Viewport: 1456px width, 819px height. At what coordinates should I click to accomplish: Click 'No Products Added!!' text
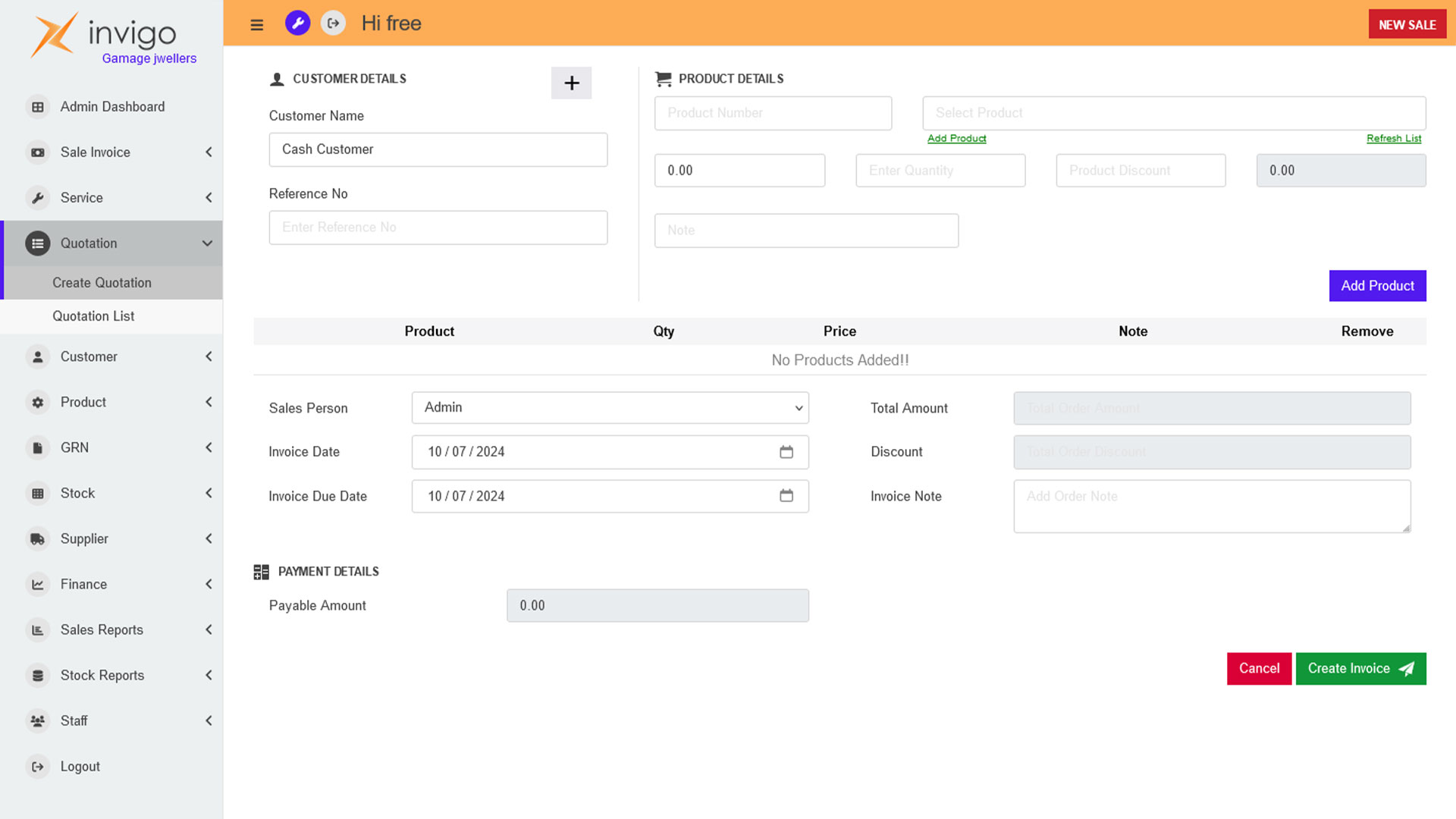click(x=839, y=360)
